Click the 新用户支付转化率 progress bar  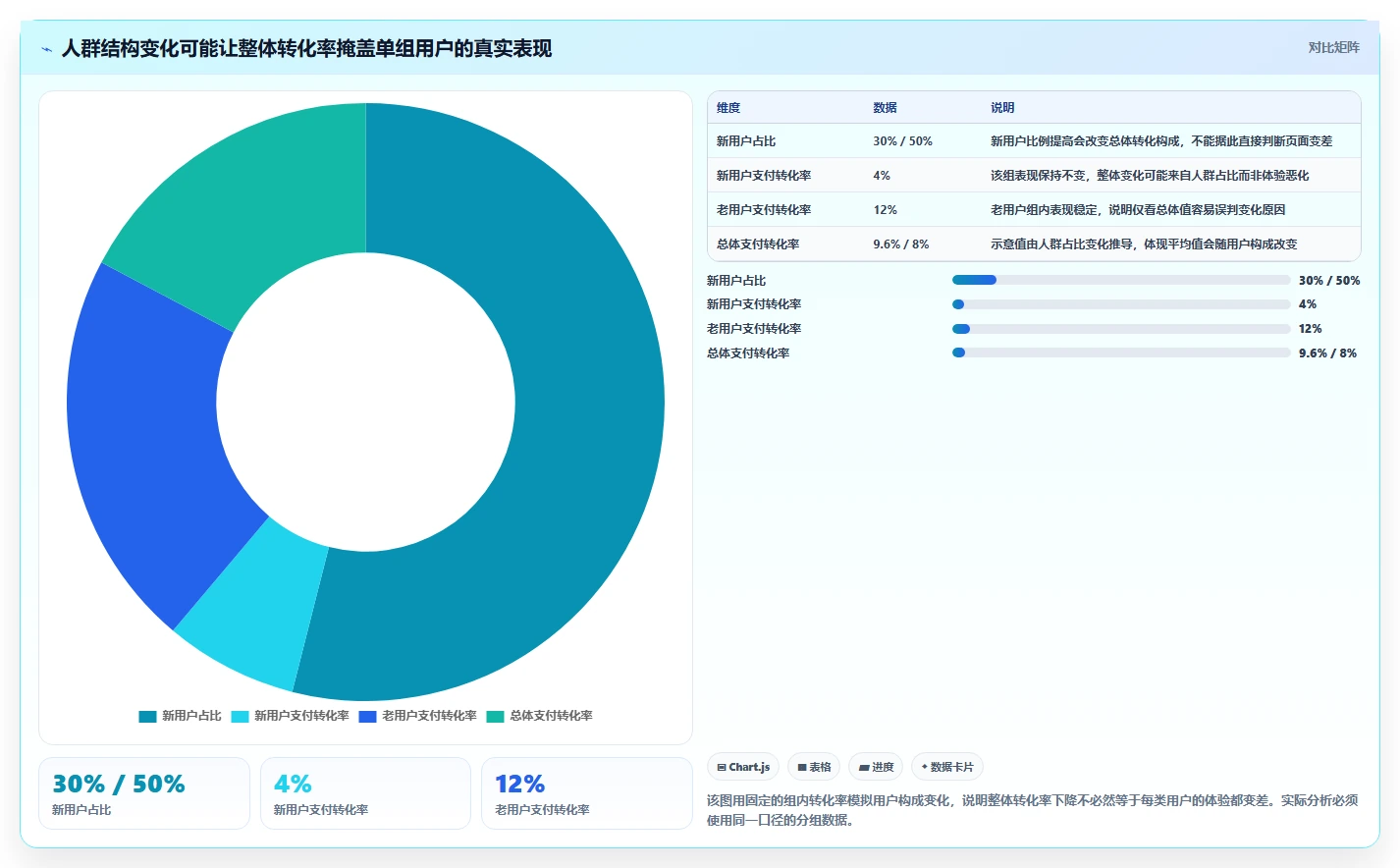1121,304
